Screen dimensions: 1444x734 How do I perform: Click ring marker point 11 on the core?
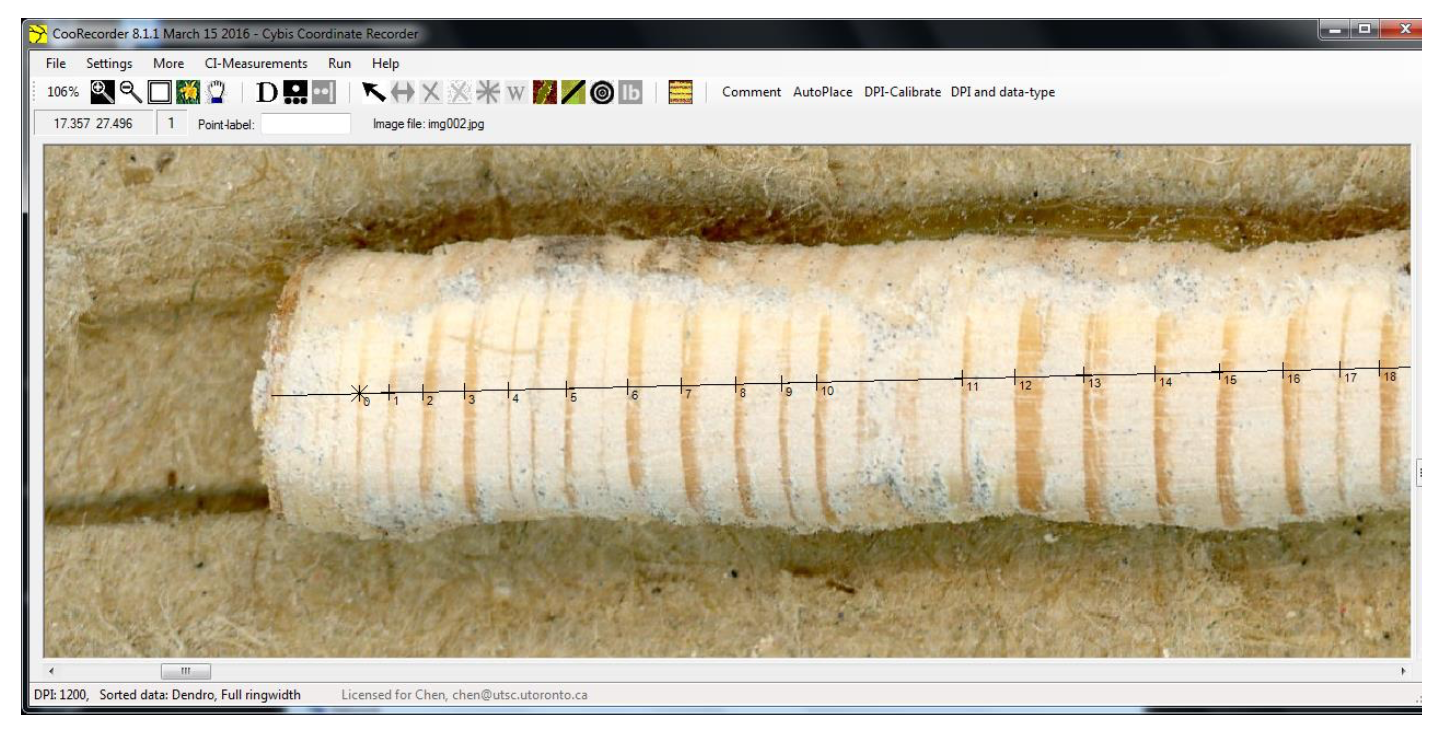click(x=962, y=378)
